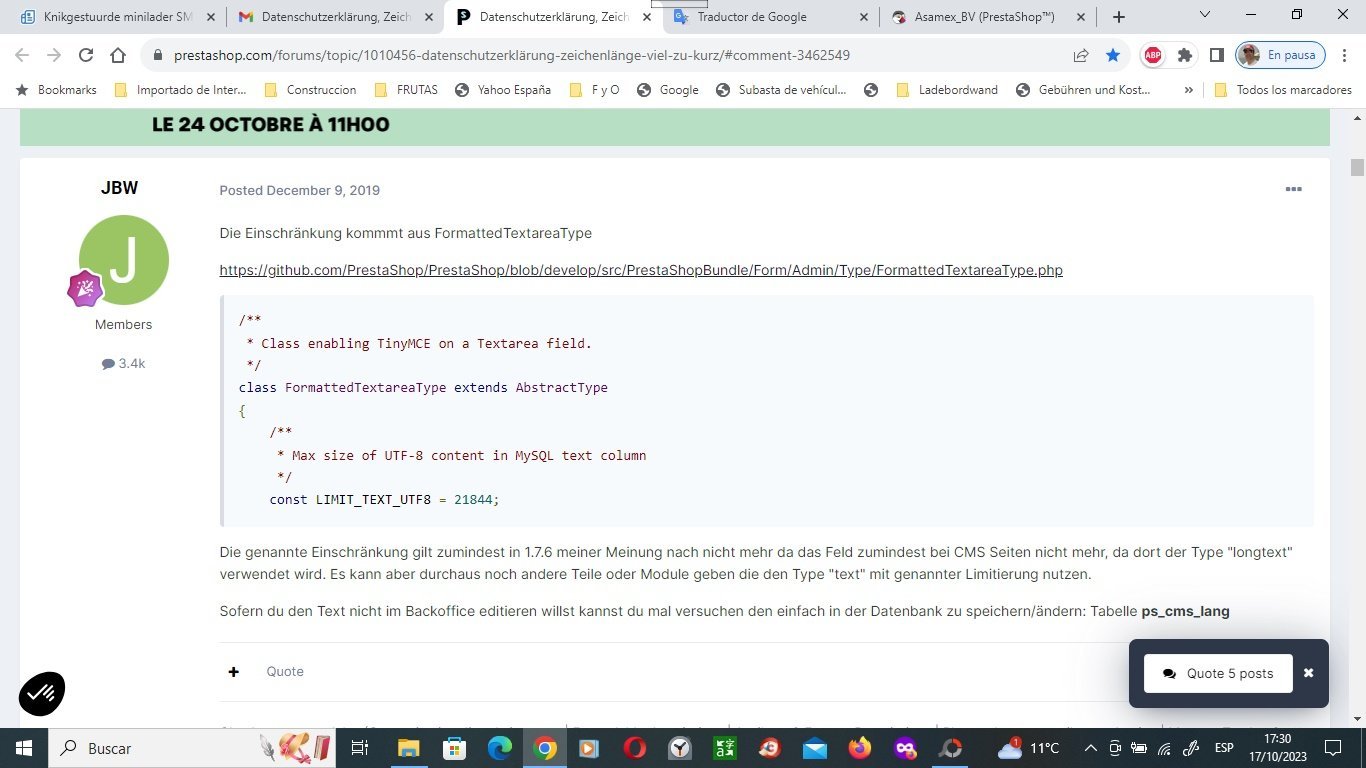Add this post to multi-quote with plus
This screenshot has height=768, width=1366.
(x=233, y=672)
